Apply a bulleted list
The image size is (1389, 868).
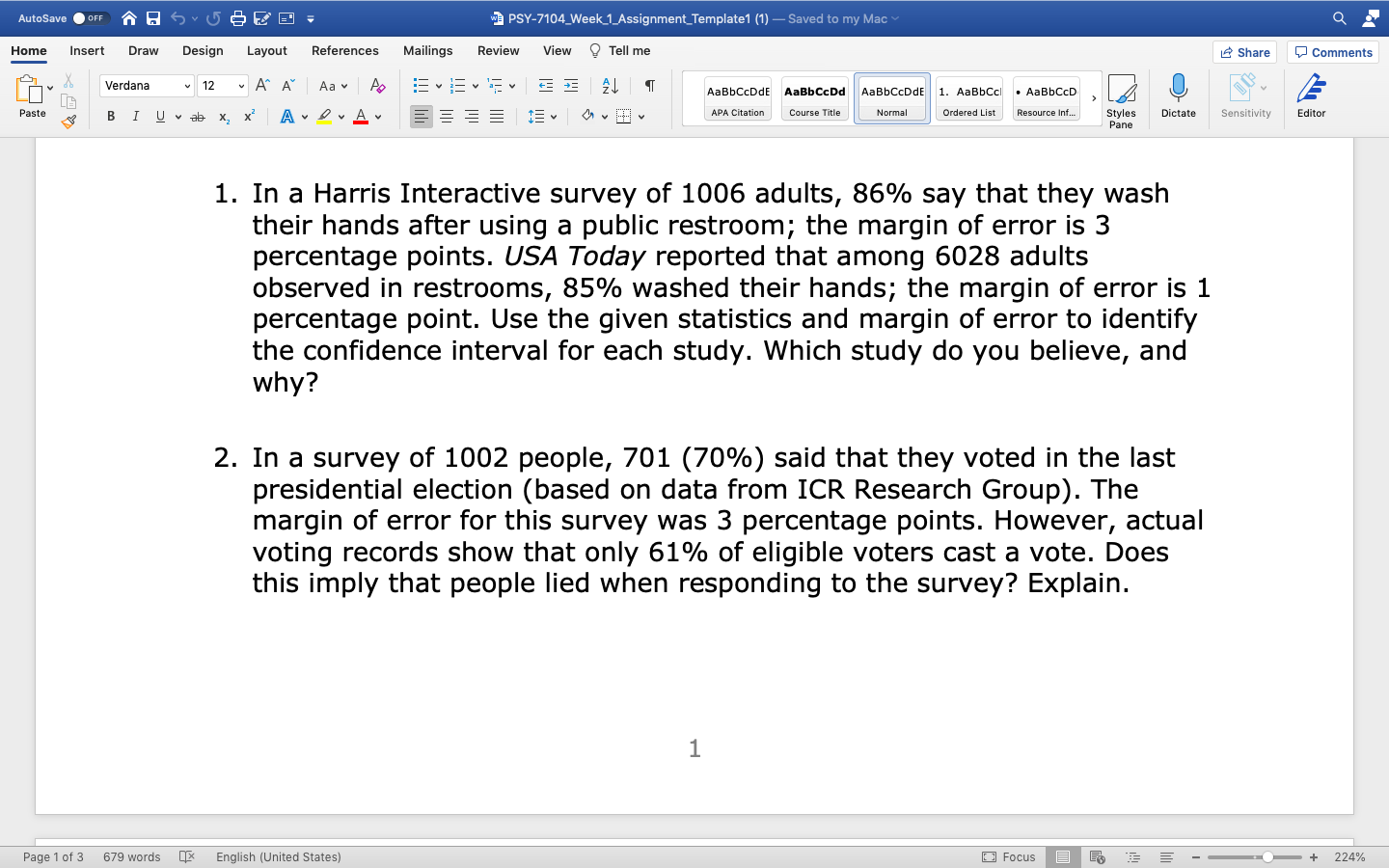(x=420, y=86)
